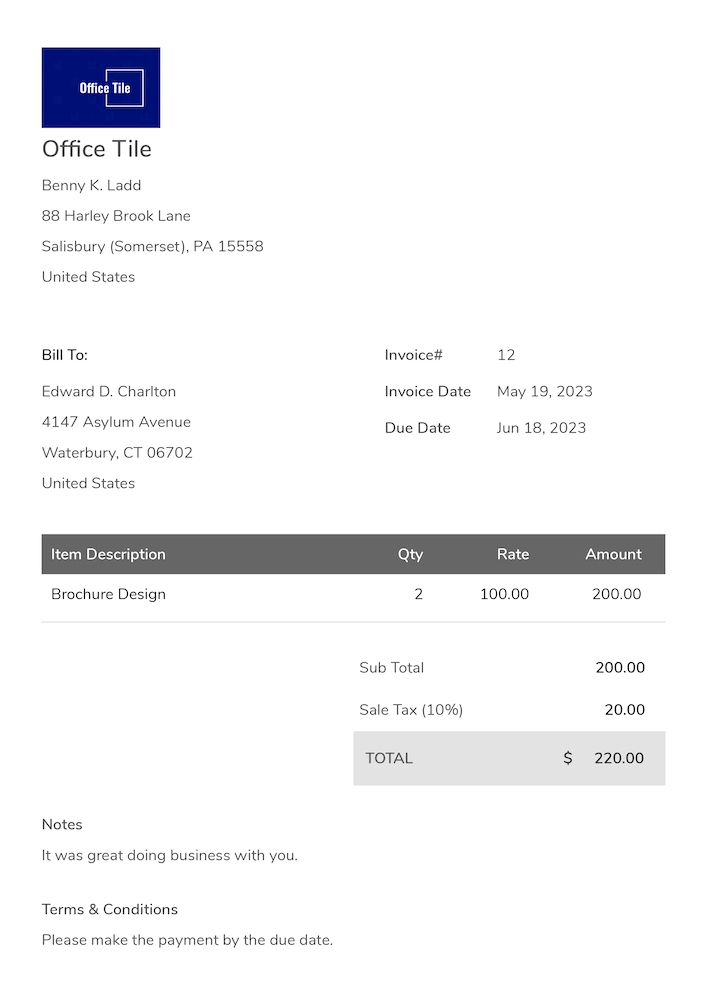Click the Amount column header

tap(613, 554)
